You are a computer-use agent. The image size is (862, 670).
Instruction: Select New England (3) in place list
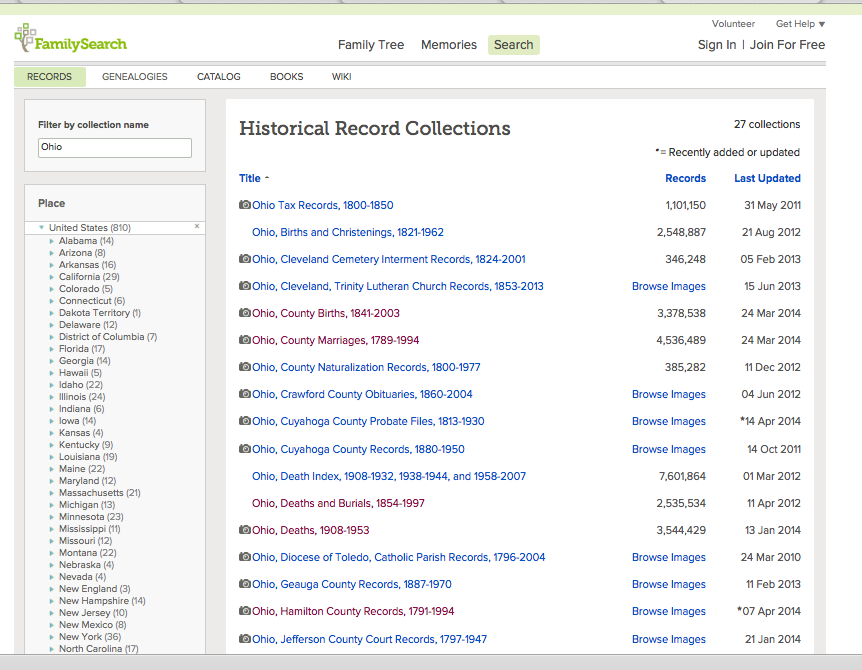95,589
